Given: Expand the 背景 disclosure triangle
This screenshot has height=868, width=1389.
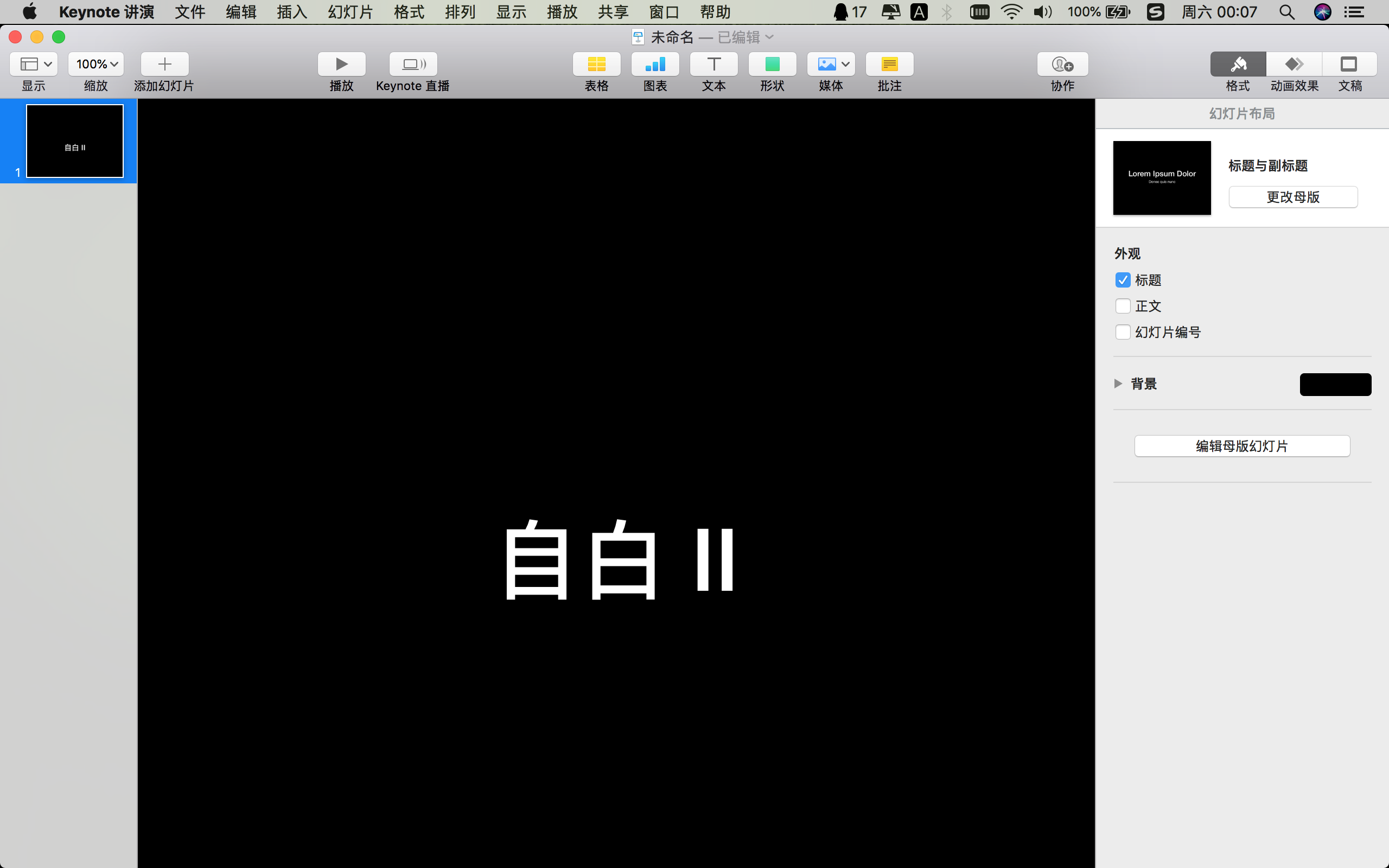Looking at the screenshot, I should (1118, 384).
